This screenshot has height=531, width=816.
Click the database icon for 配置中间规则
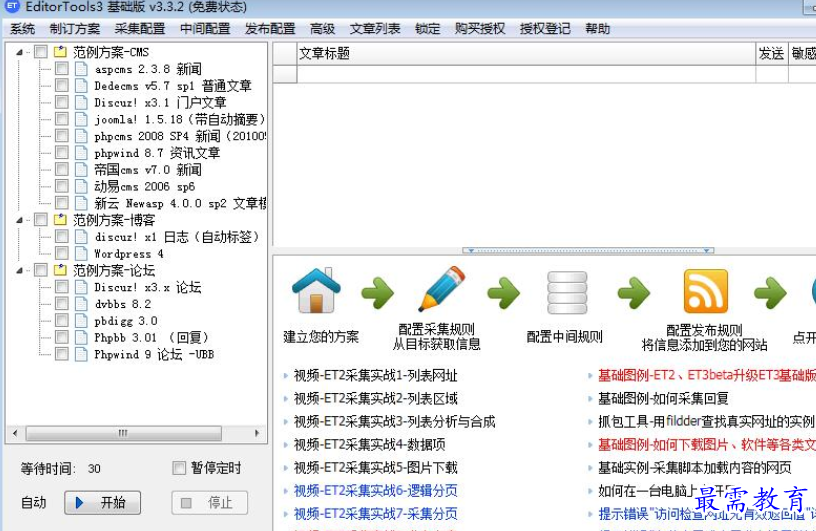tap(567, 292)
